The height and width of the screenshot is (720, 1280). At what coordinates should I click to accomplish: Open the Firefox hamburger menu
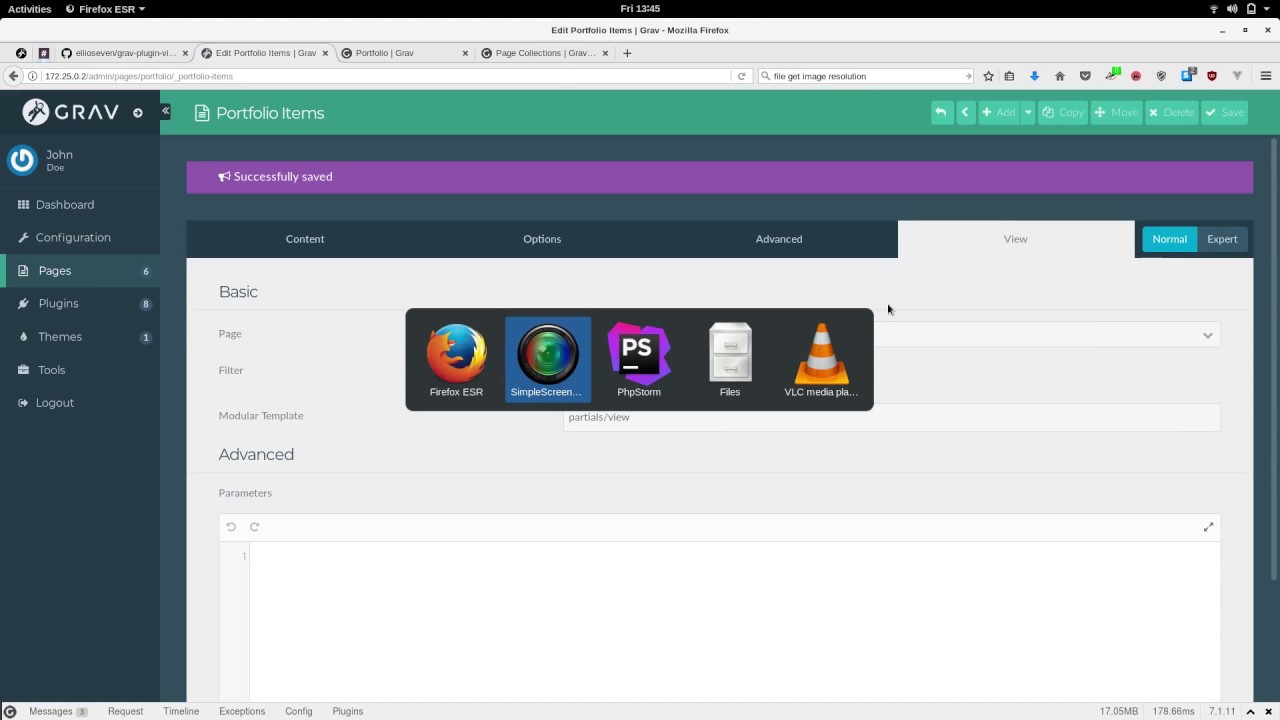[x=1265, y=76]
